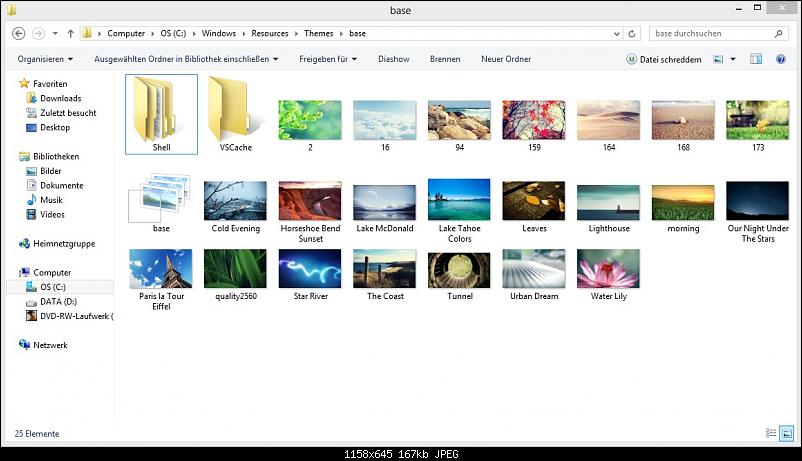
Task: Open the Videos library
Action: point(46,214)
